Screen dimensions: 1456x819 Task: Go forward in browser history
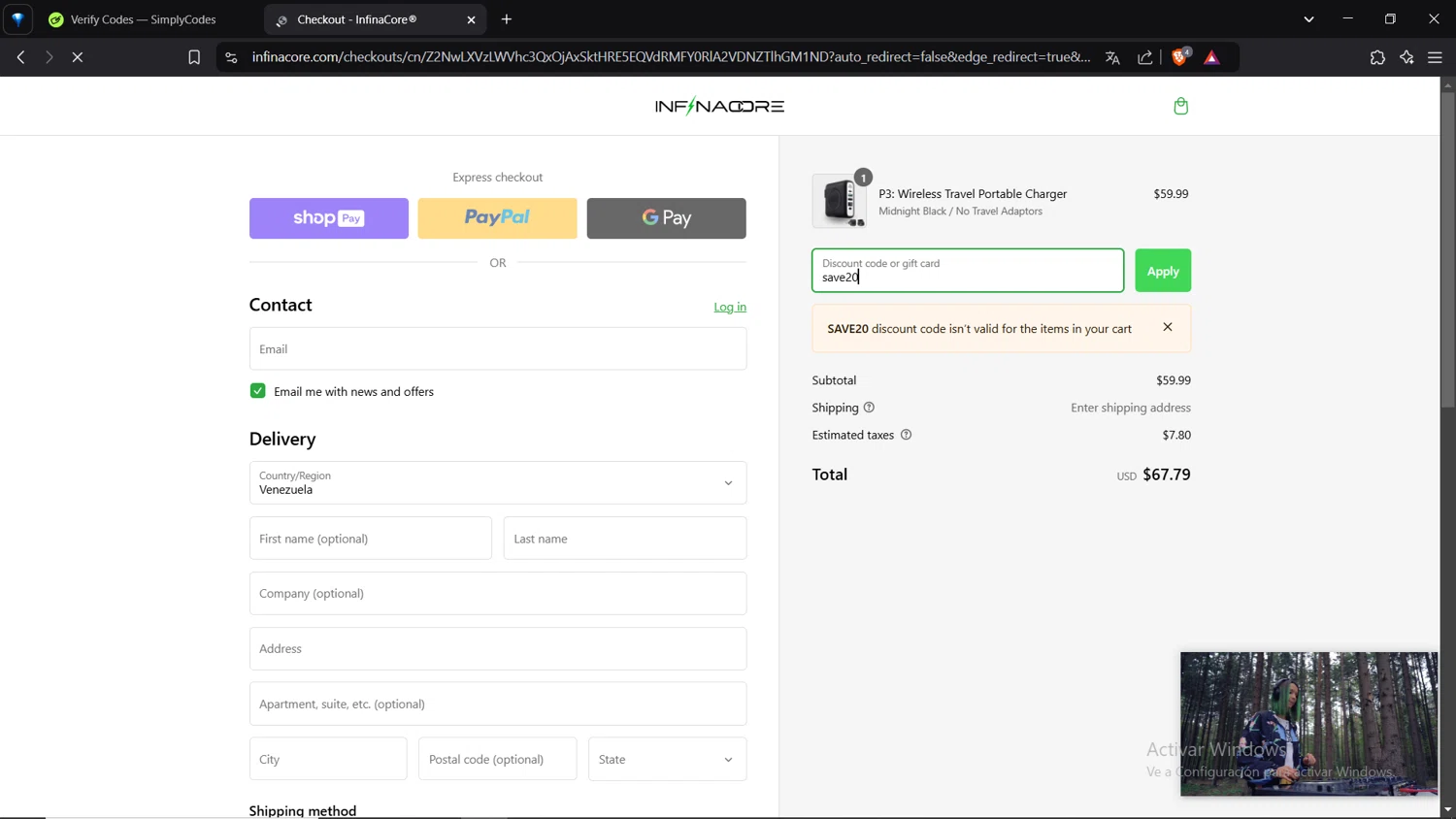click(x=49, y=57)
